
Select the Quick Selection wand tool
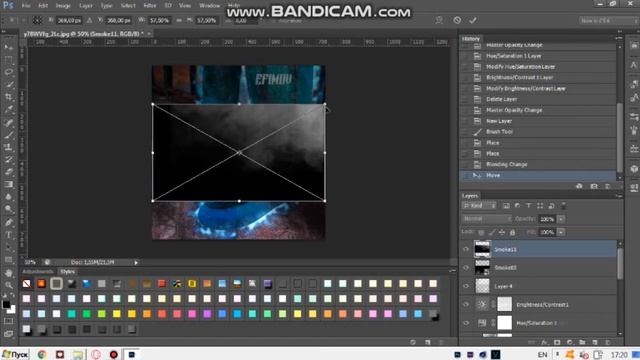pyautogui.click(x=9, y=85)
